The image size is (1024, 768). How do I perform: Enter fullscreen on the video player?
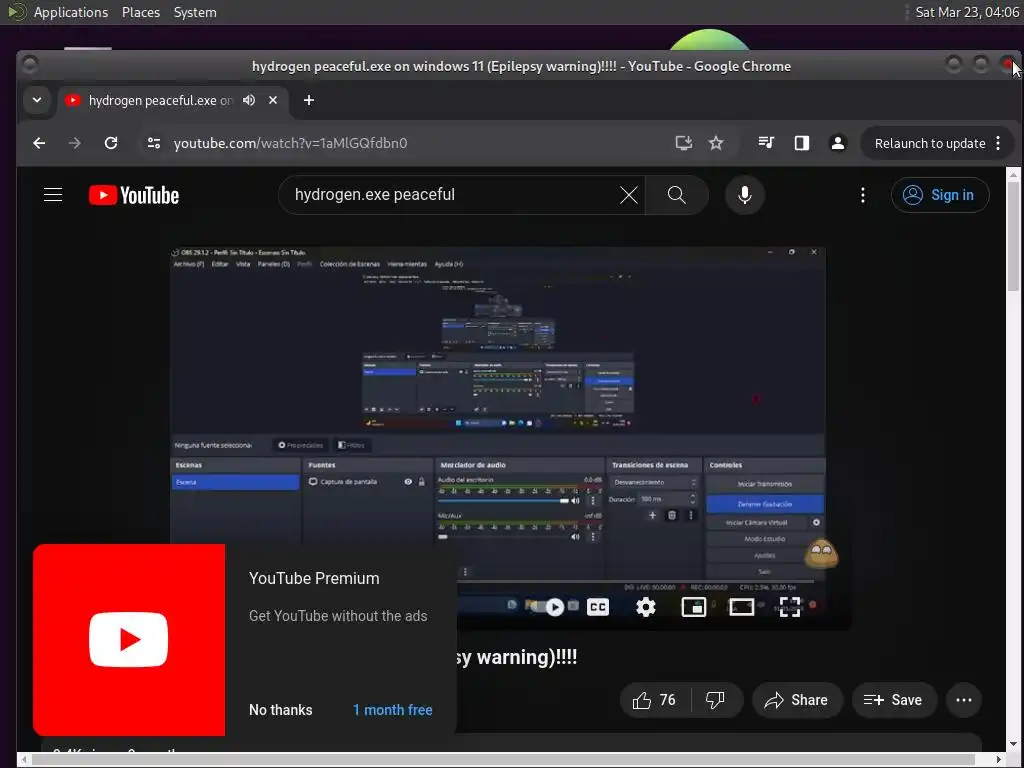790,607
